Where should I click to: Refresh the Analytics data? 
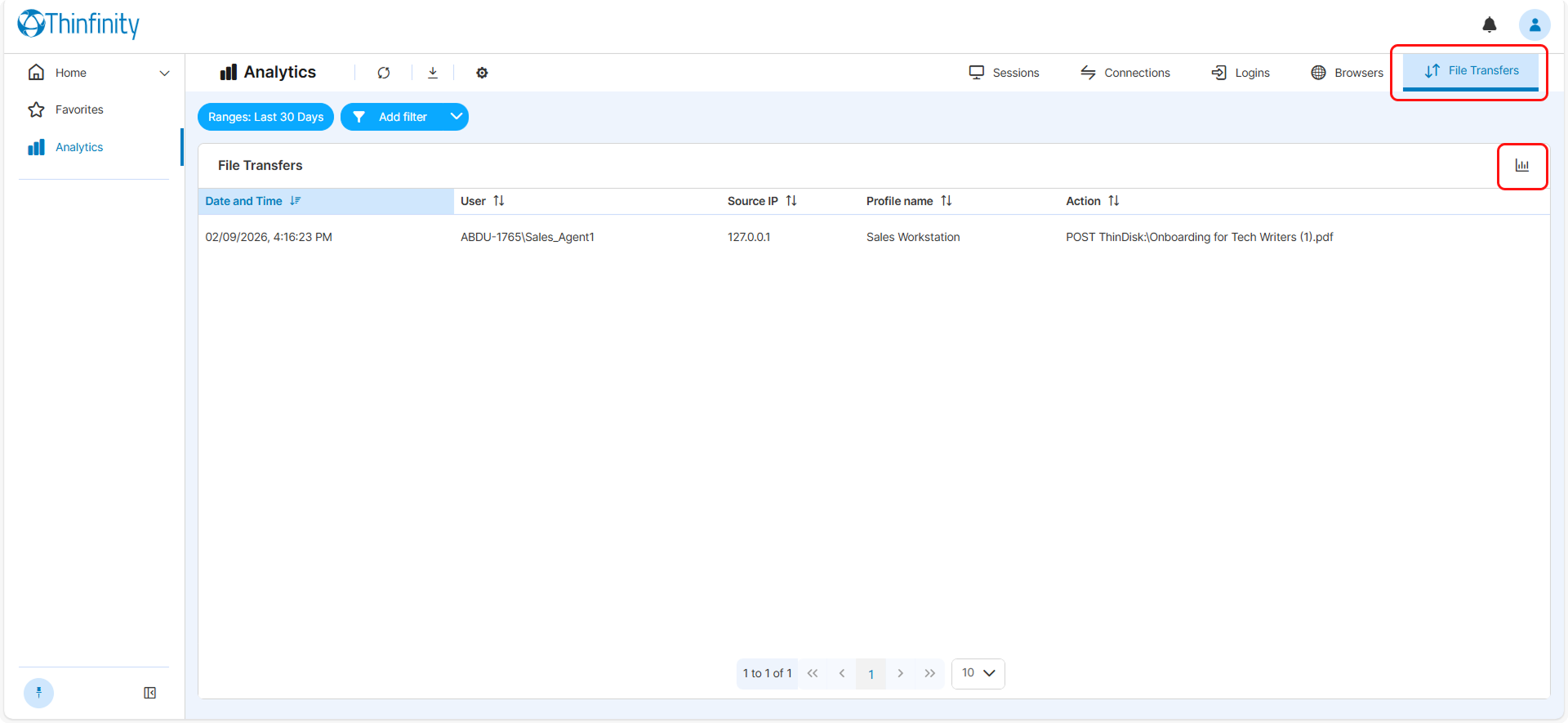tap(384, 73)
